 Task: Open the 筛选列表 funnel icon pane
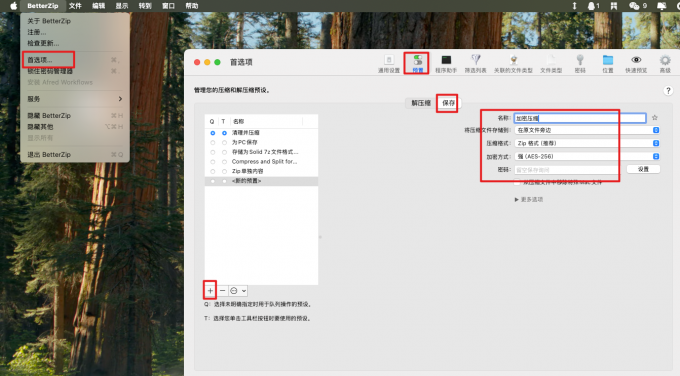(x=476, y=64)
